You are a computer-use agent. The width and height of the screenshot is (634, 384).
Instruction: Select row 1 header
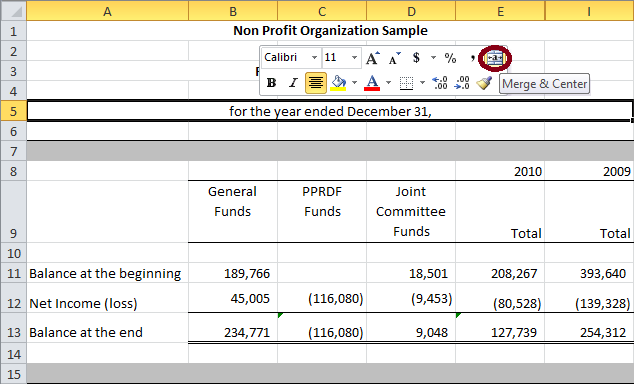[13, 31]
